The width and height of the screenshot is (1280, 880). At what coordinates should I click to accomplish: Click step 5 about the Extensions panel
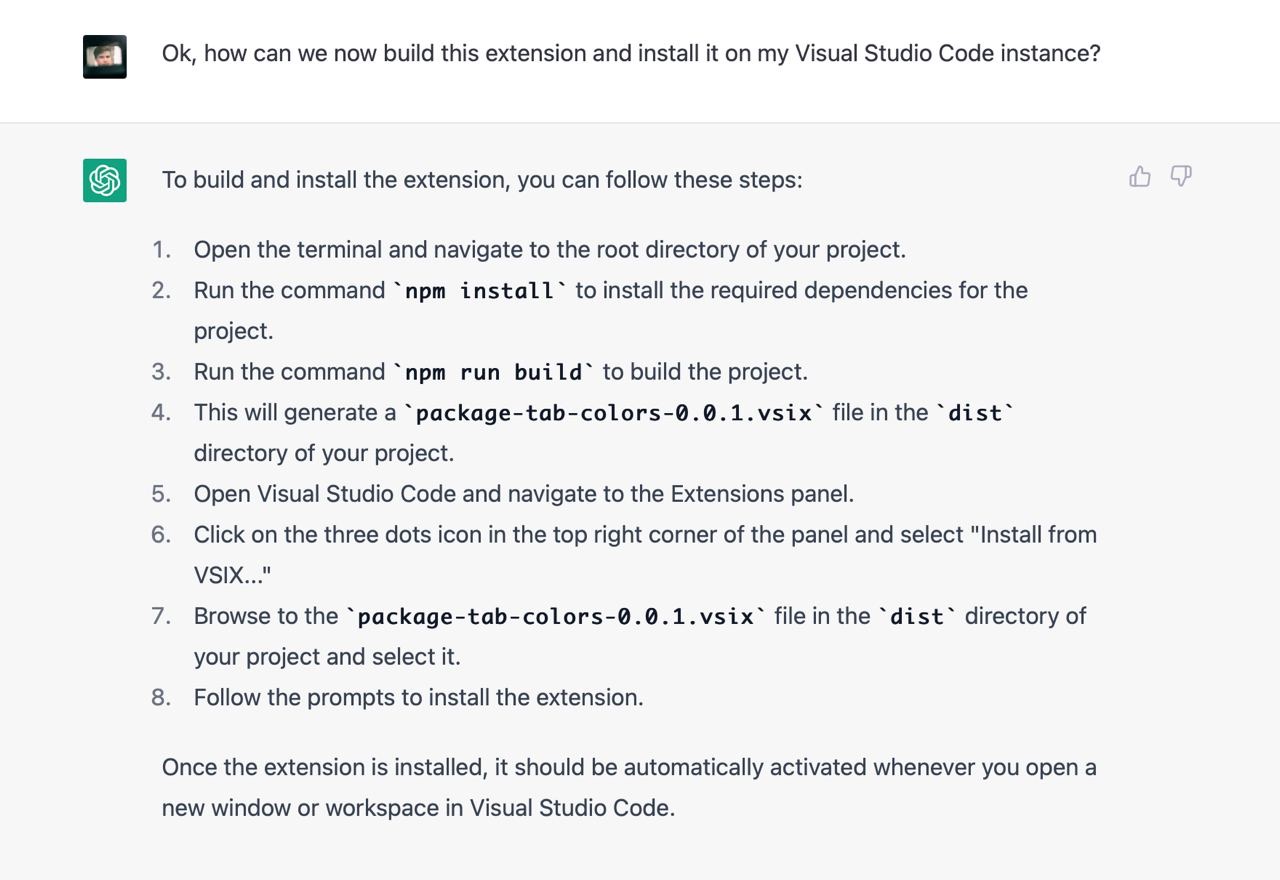click(x=523, y=494)
